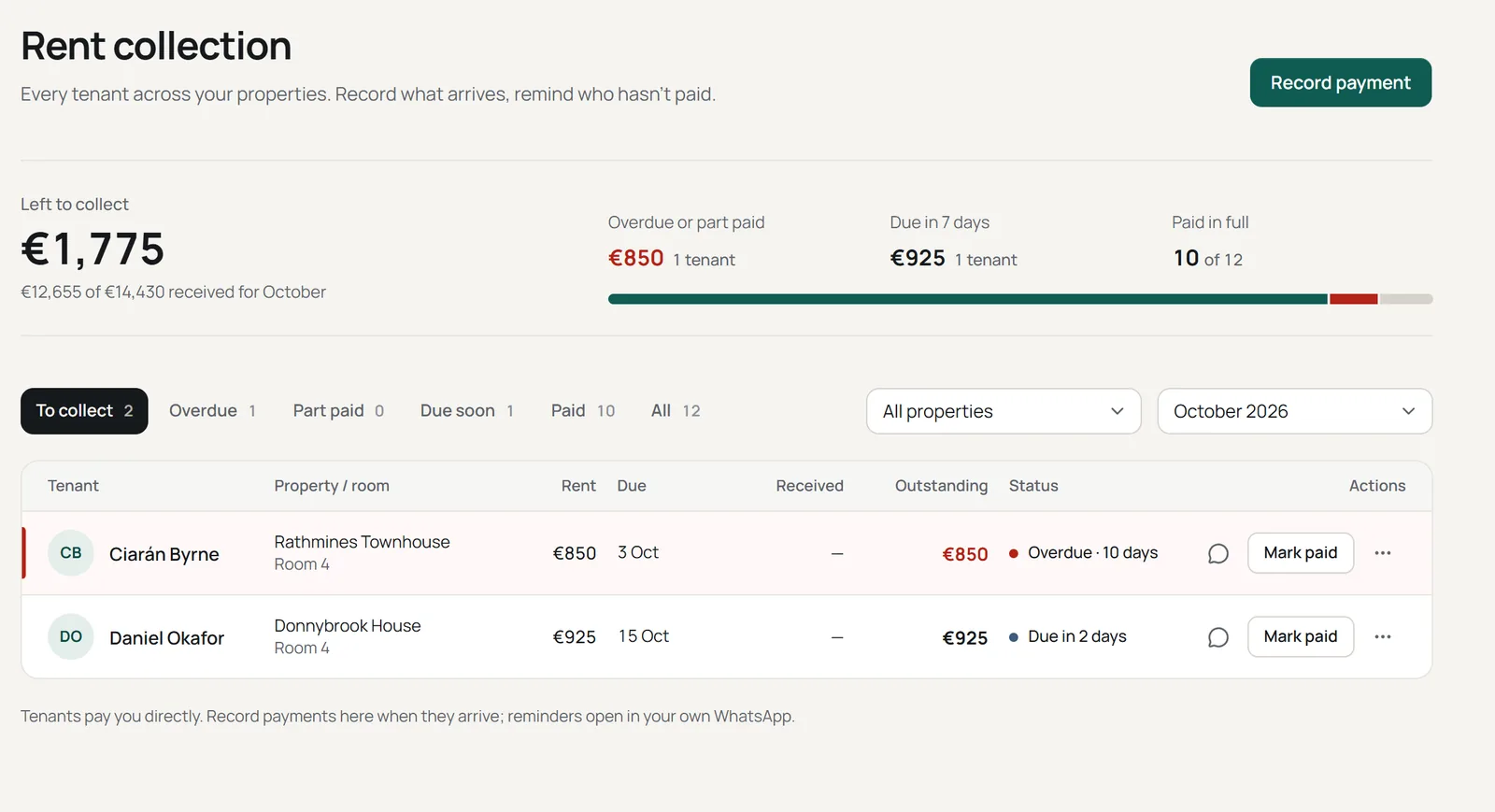Expand the October 2026 month dropdown
The height and width of the screenshot is (812, 1495).
(x=1294, y=411)
